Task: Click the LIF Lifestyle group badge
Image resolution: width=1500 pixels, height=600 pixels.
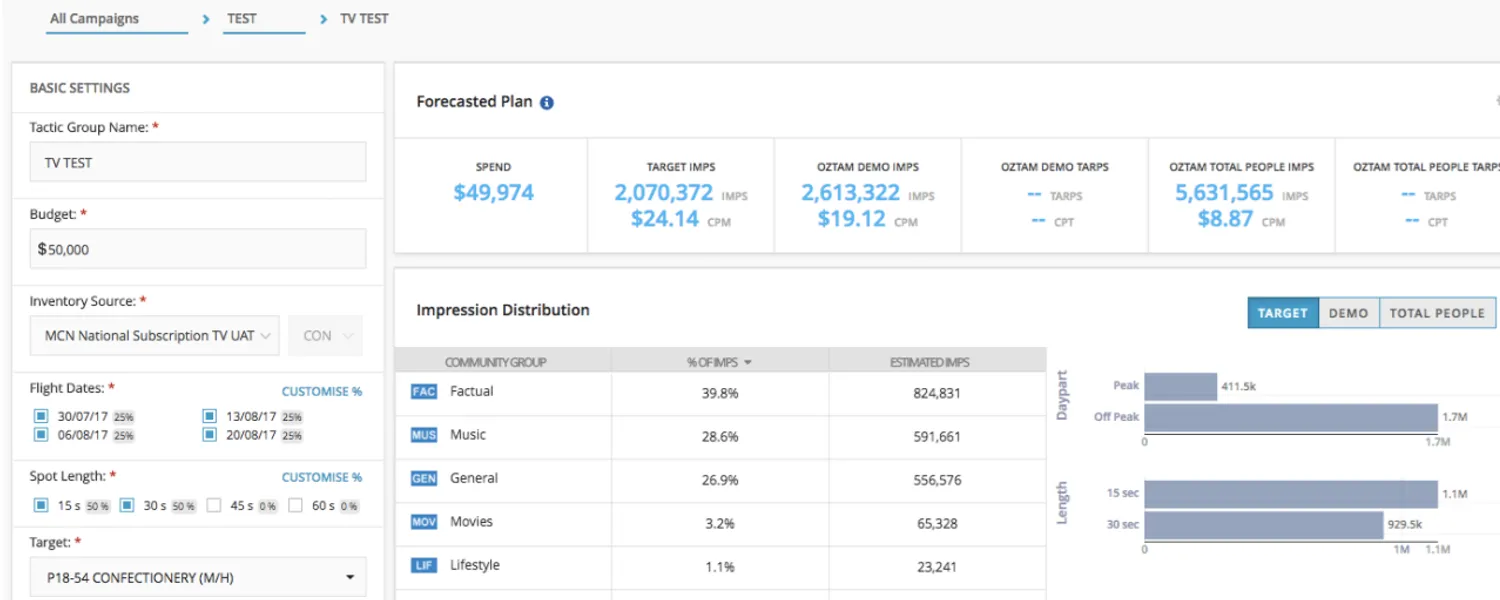Action: click(x=424, y=566)
